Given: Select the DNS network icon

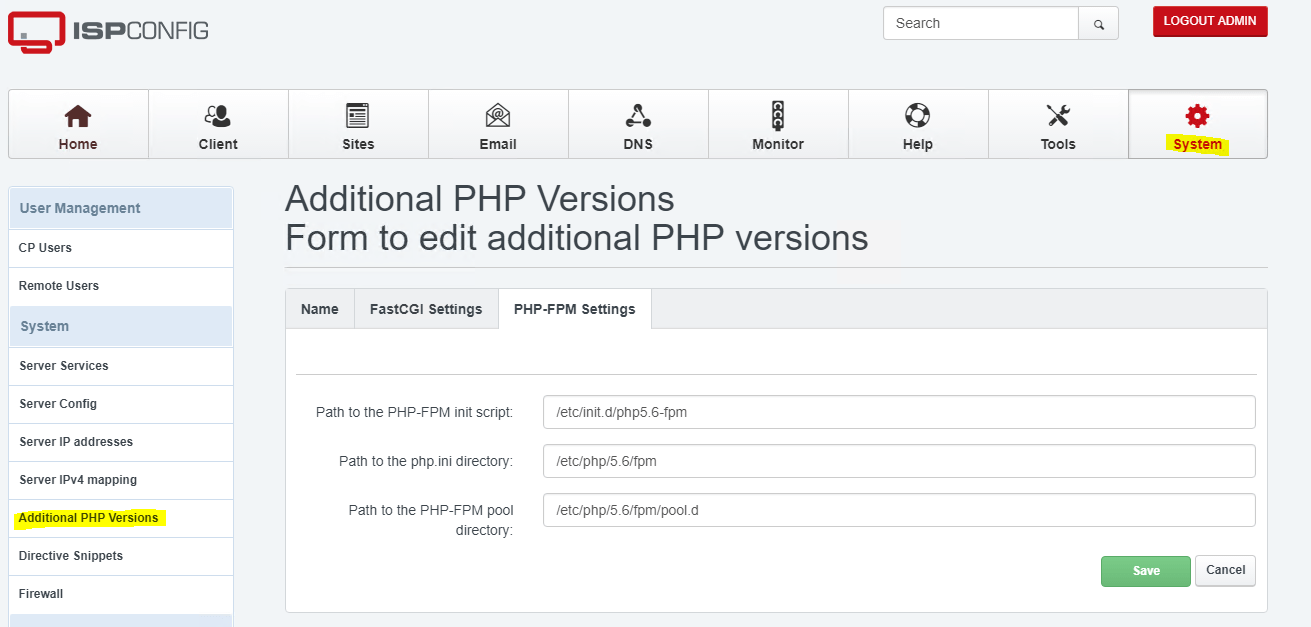Looking at the screenshot, I should pos(638,116).
